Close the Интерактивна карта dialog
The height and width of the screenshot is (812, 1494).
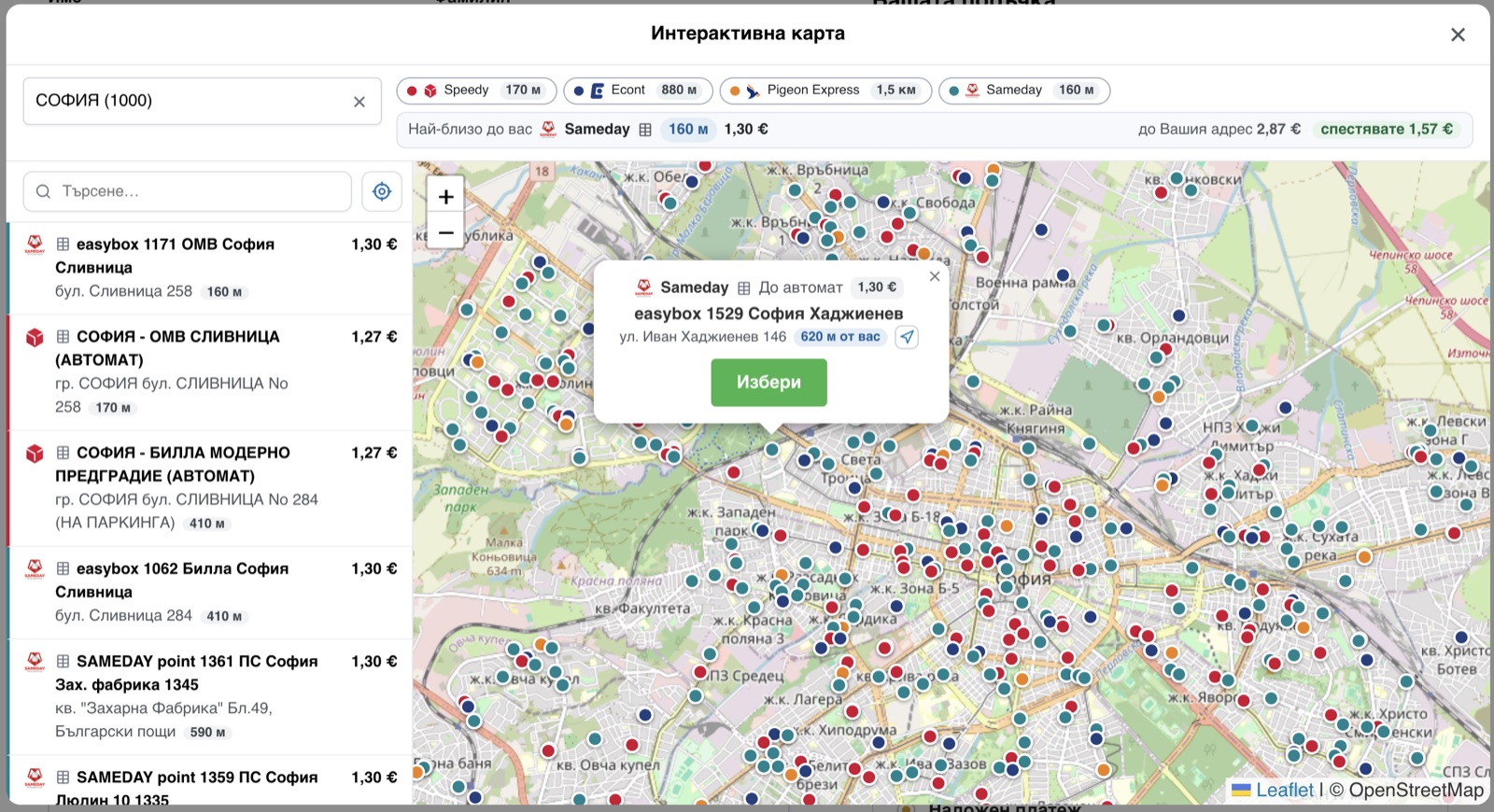click(1458, 35)
